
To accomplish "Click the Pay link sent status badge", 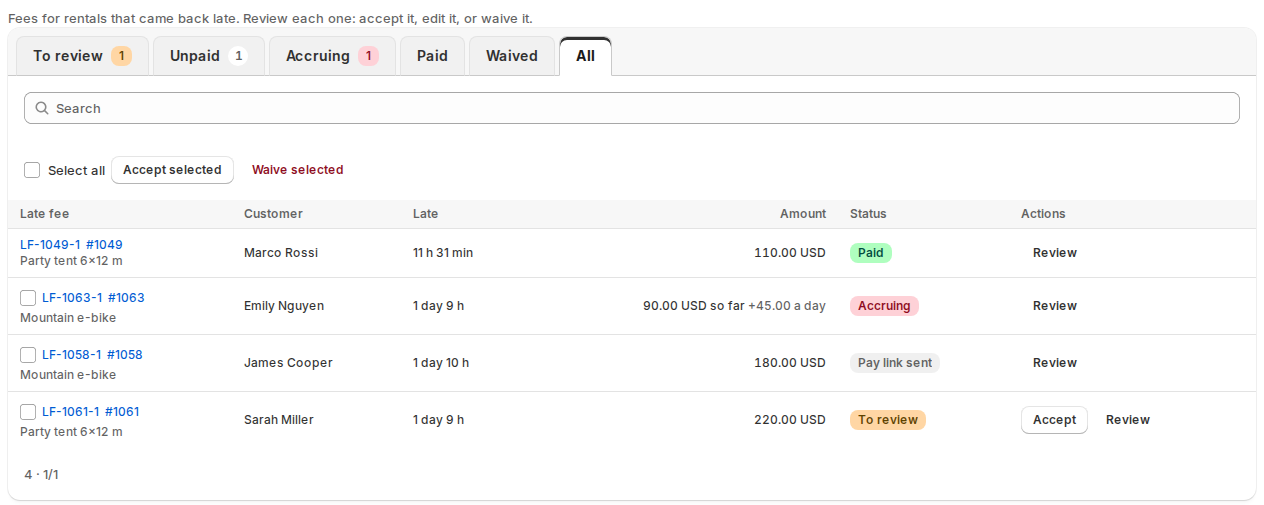I will pyautogui.click(x=895, y=363).
